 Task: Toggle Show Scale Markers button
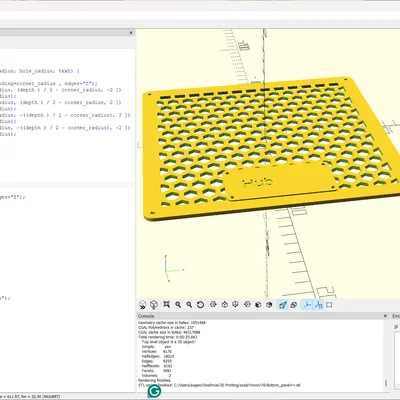[318, 305]
